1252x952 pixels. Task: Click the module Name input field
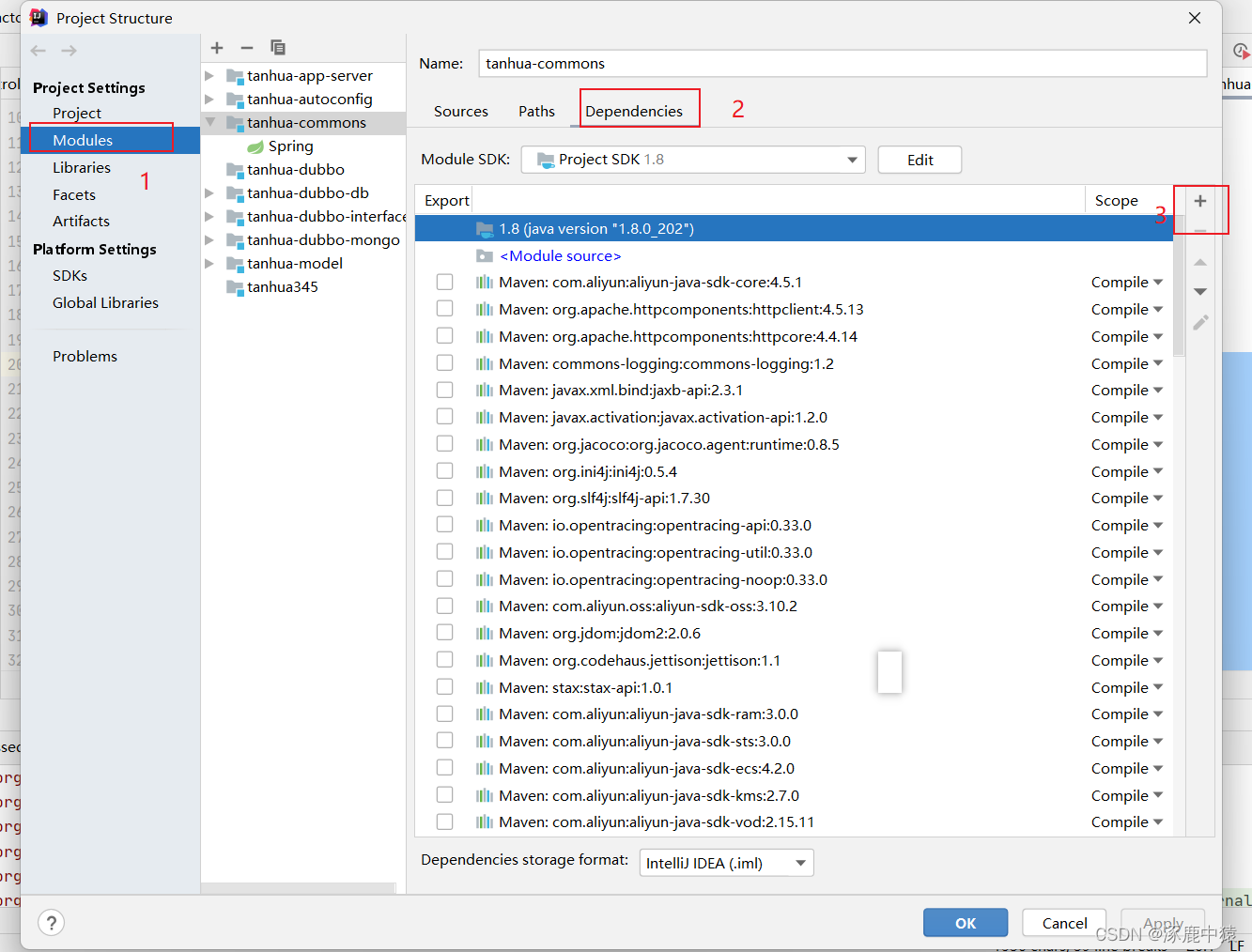tap(842, 63)
